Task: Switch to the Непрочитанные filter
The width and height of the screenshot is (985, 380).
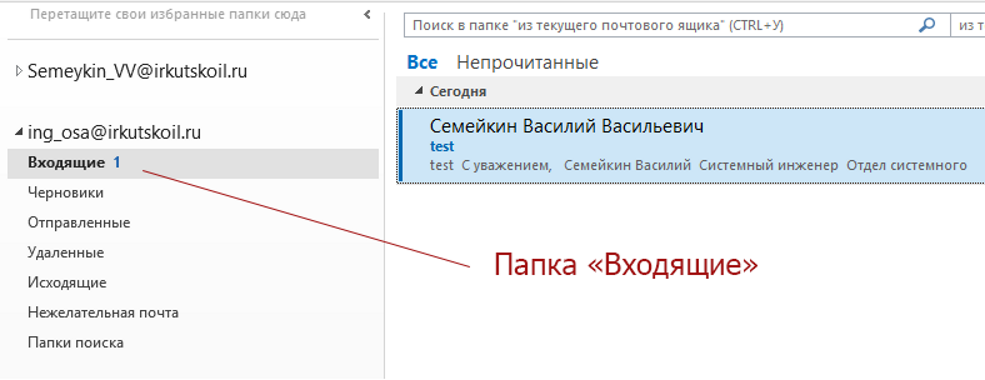Action: click(528, 63)
